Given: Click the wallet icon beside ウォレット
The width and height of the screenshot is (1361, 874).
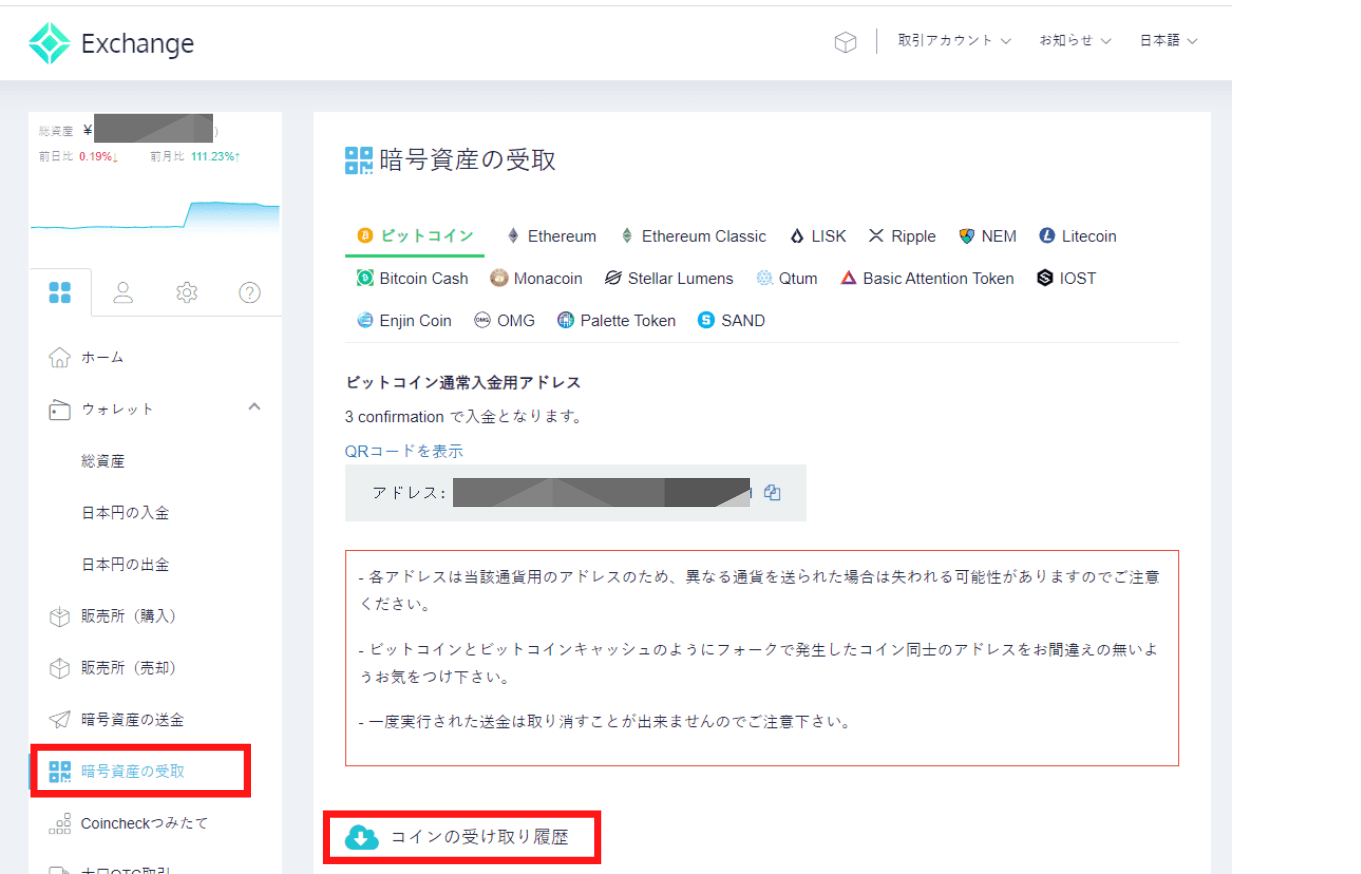Looking at the screenshot, I should [60, 409].
